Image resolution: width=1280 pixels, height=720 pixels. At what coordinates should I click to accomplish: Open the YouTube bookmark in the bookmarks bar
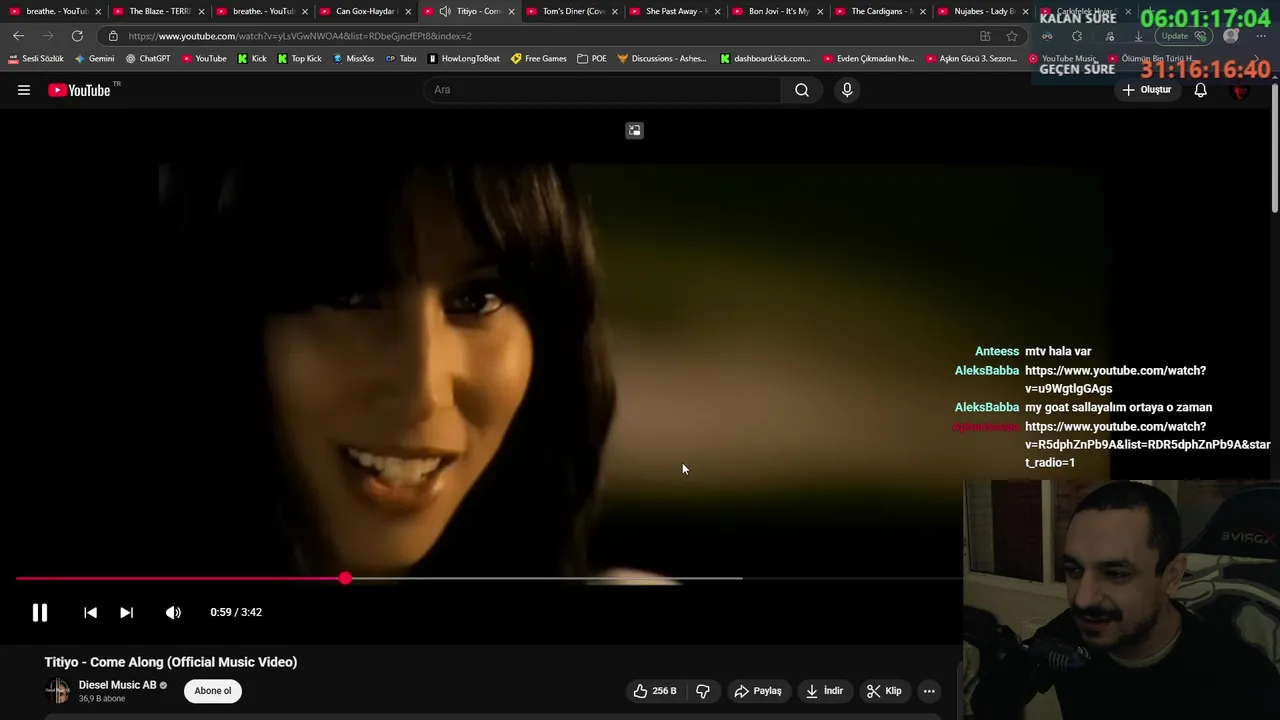pyautogui.click(x=204, y=59)
